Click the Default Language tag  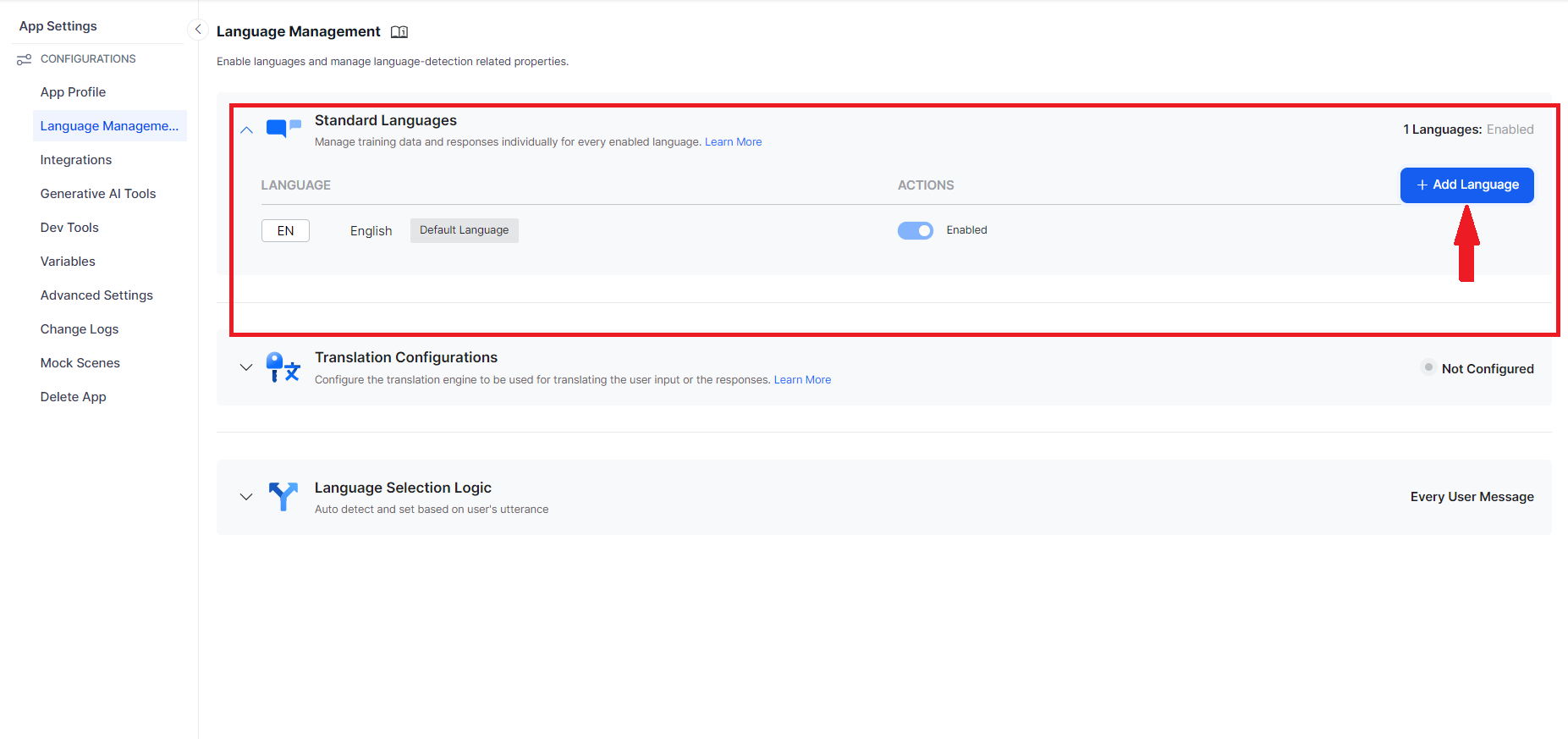coord(464,230)
